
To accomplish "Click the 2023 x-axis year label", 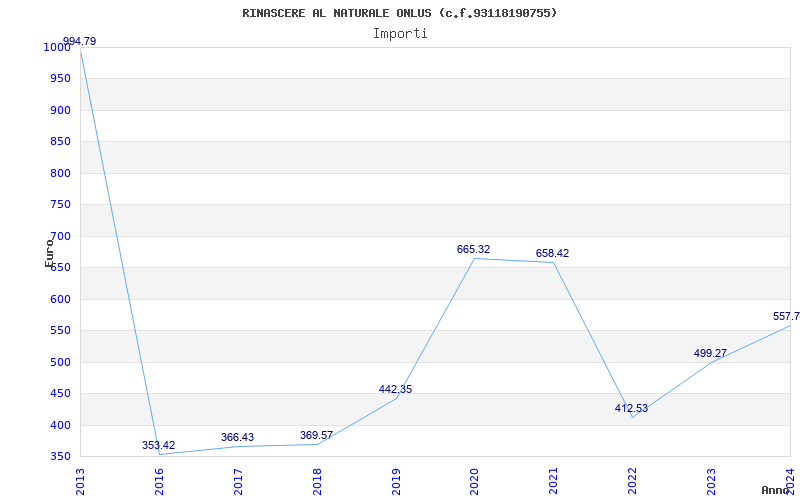I will pos(712,482).
